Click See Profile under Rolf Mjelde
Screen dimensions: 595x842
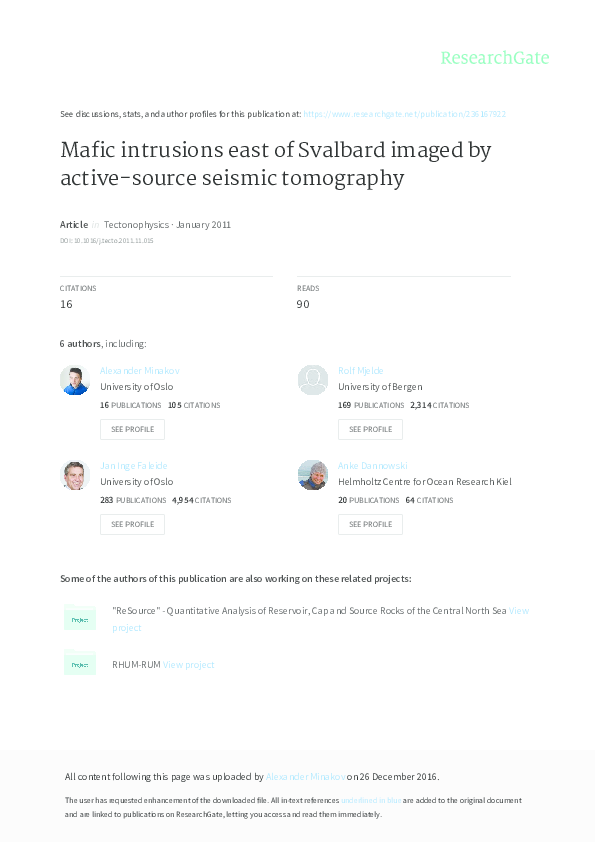click(370, 429)
